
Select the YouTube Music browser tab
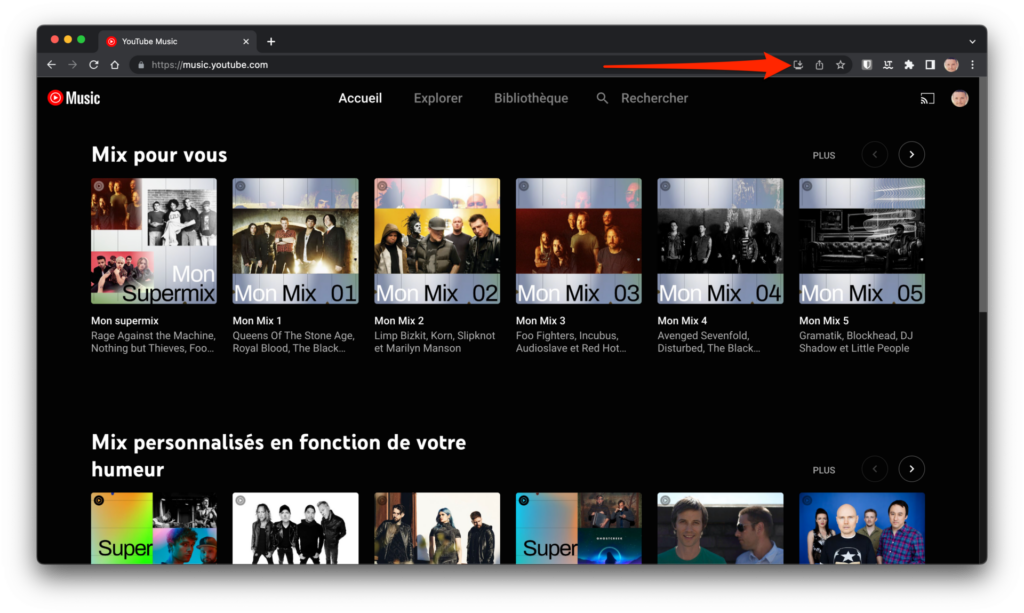click(177, 41)
